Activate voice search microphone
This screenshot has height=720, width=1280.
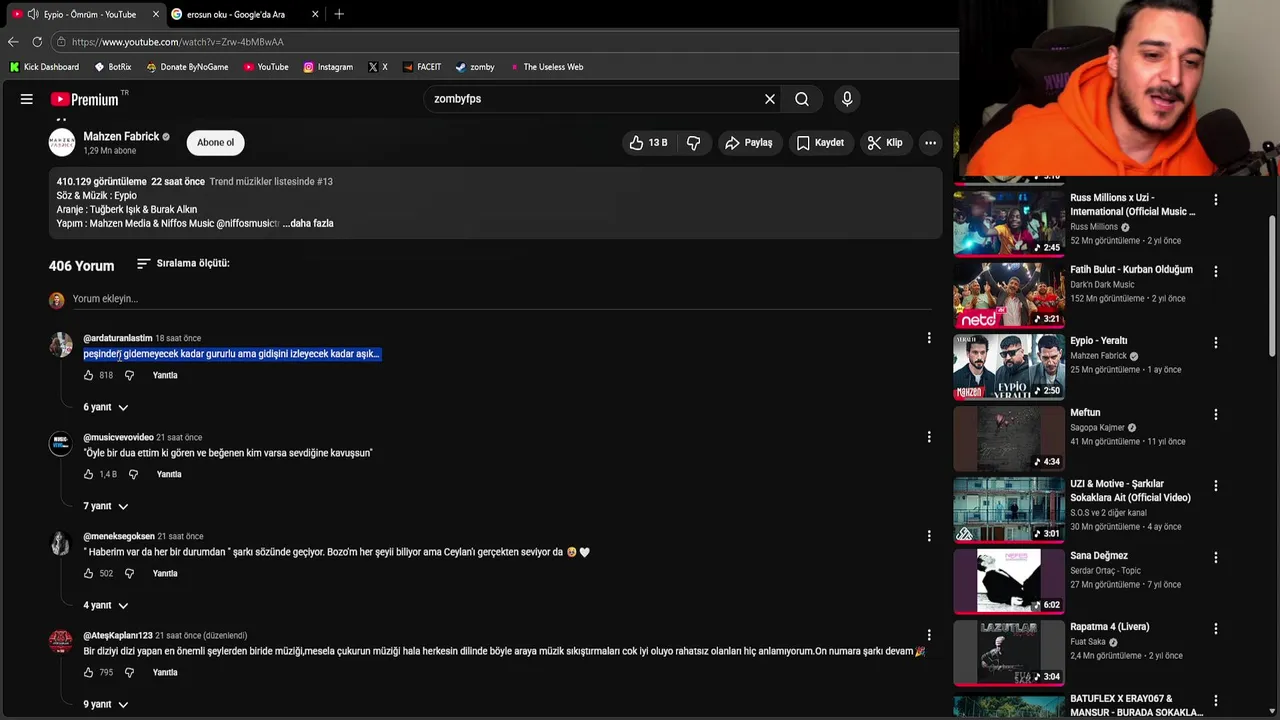pos(847,99)
